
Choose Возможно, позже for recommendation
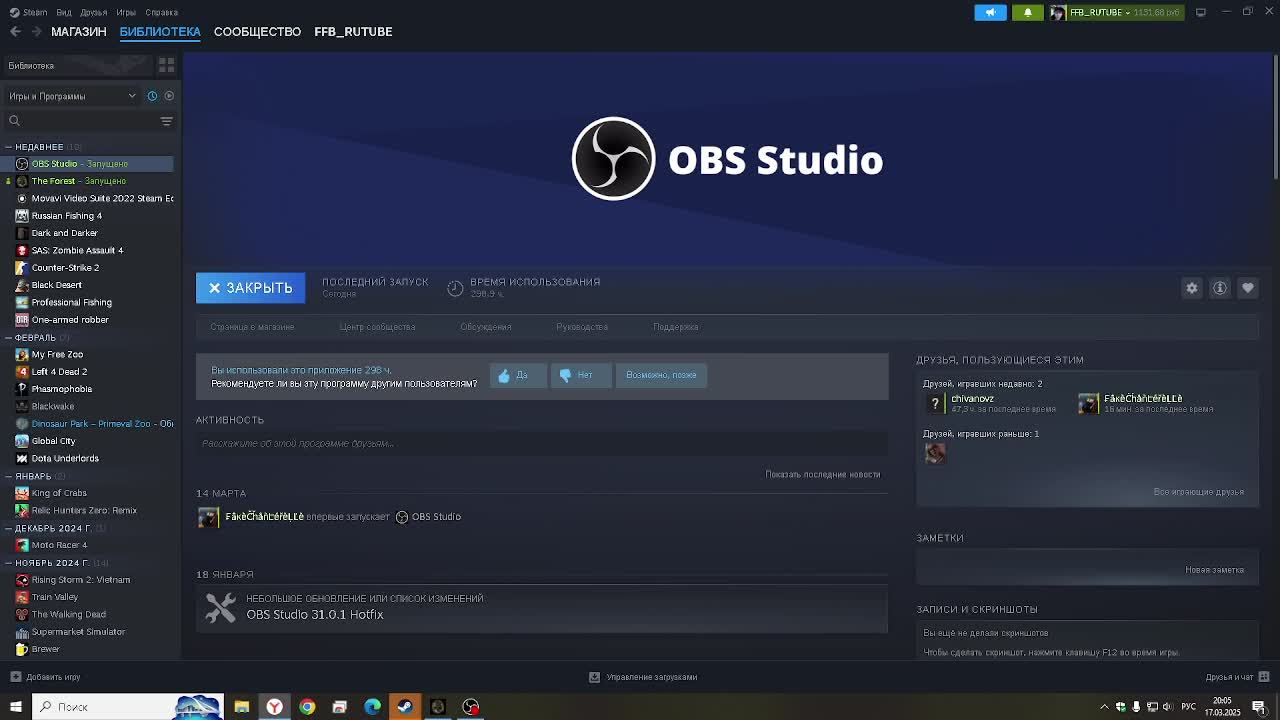(661, 375)
